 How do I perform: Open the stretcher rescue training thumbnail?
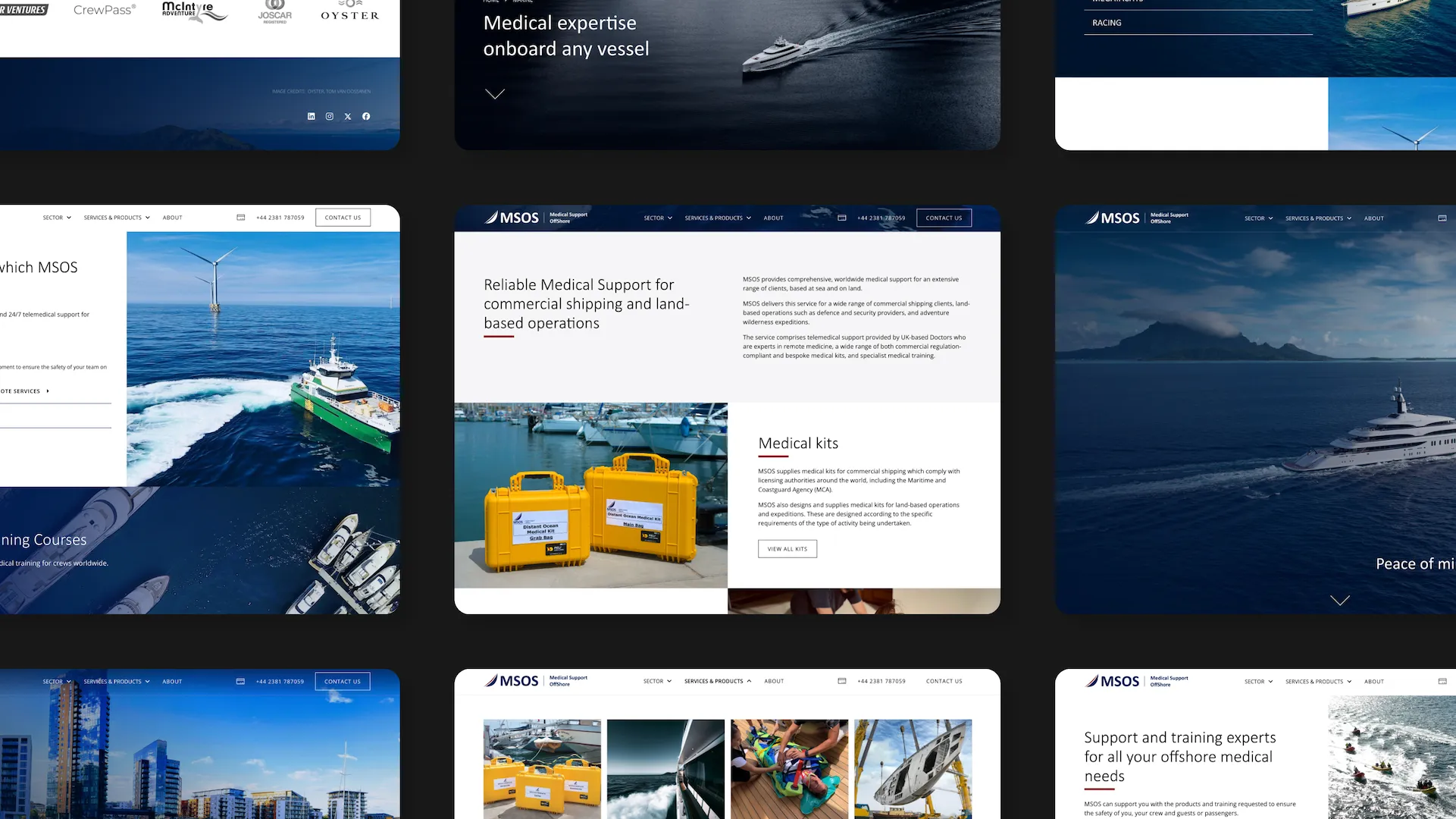point(789,768)
